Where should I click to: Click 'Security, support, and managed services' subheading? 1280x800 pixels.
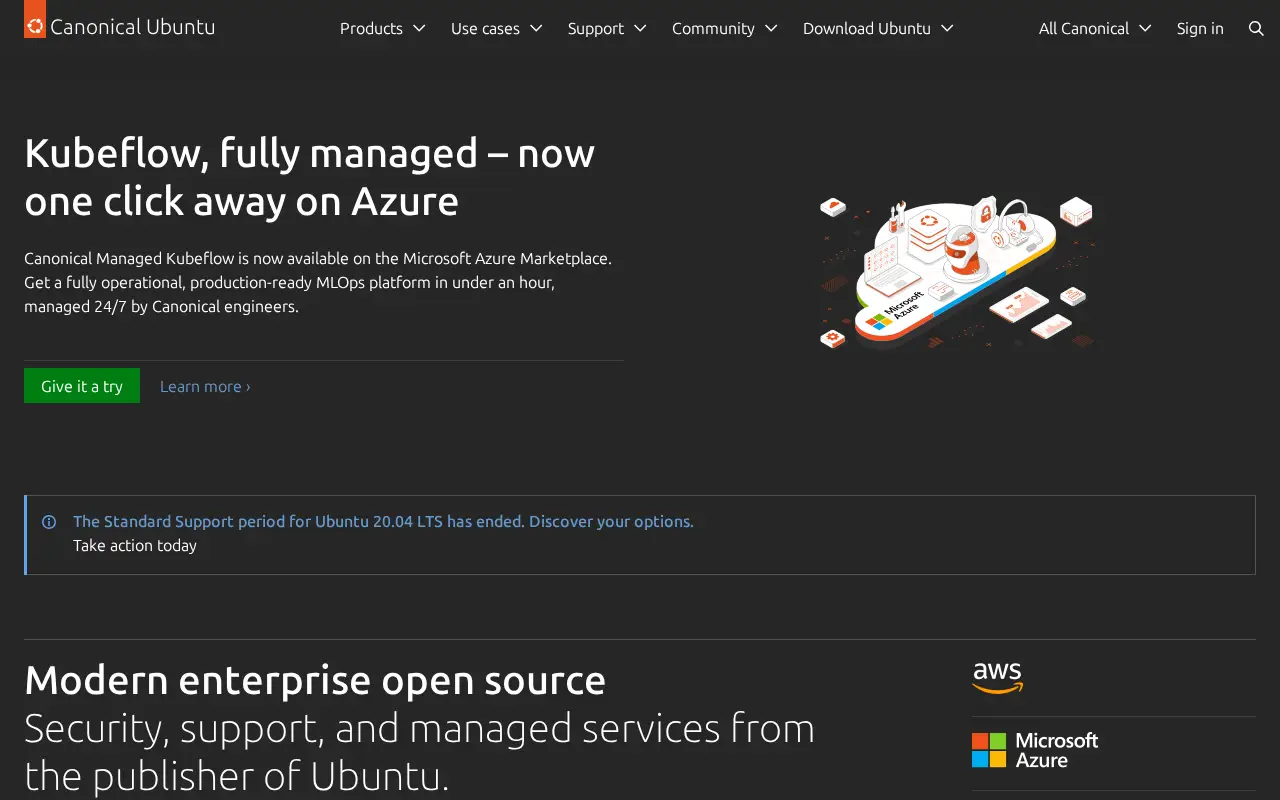pyautogui.click(x=420, y=752)
